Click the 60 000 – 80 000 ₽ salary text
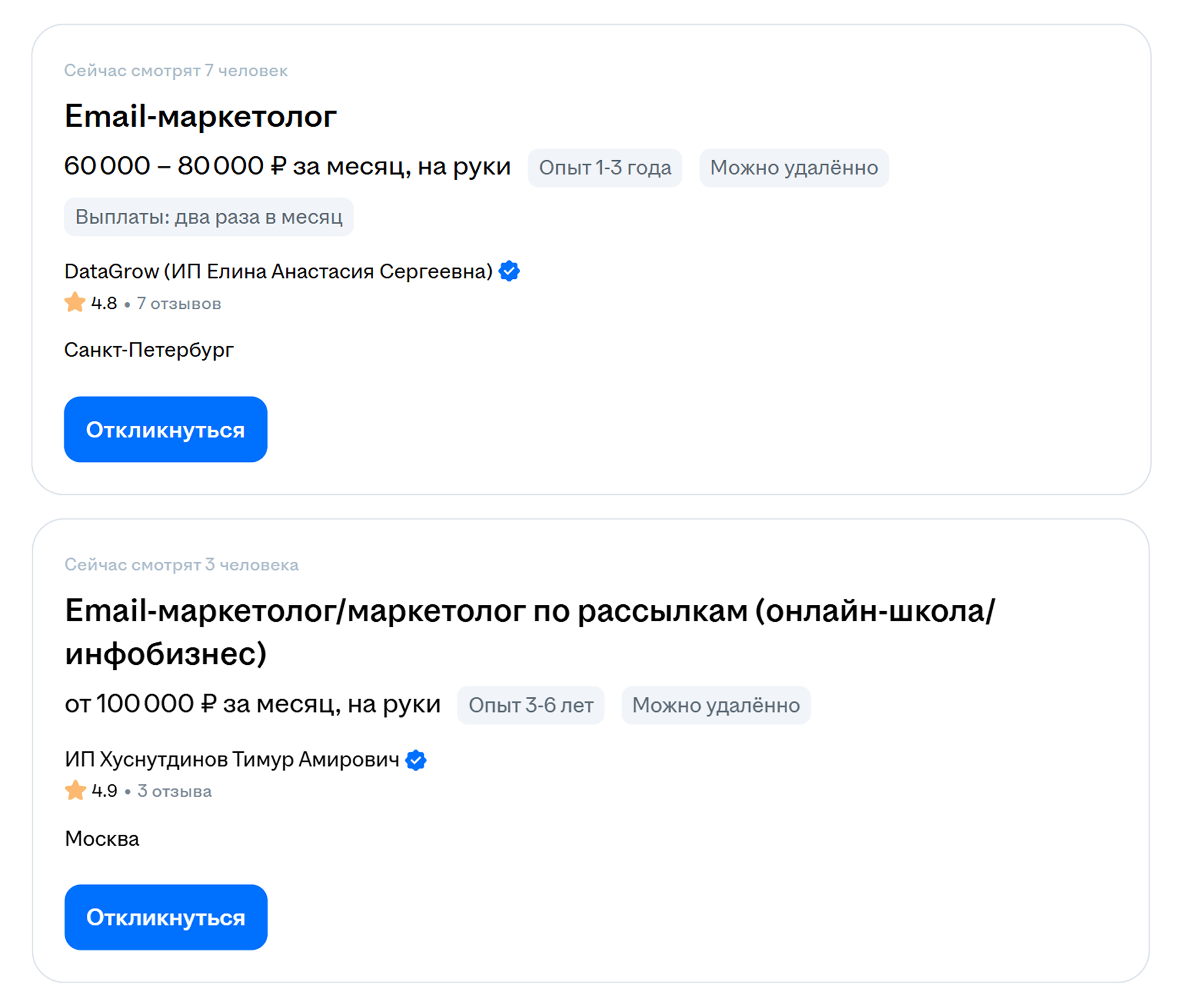The image size is (1178, 1008). pos(287,166)
